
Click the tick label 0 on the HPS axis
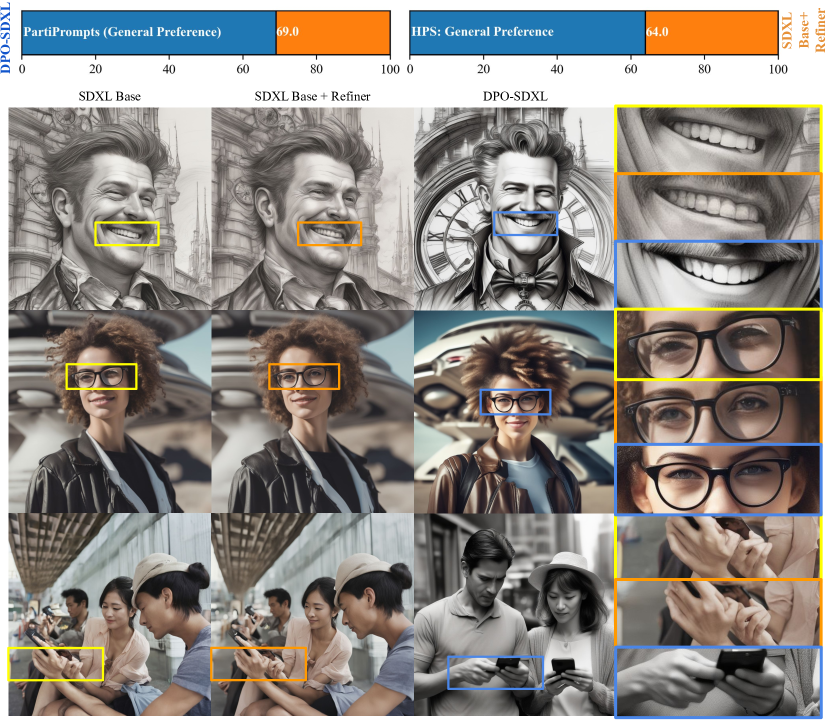tap(410, 69)
